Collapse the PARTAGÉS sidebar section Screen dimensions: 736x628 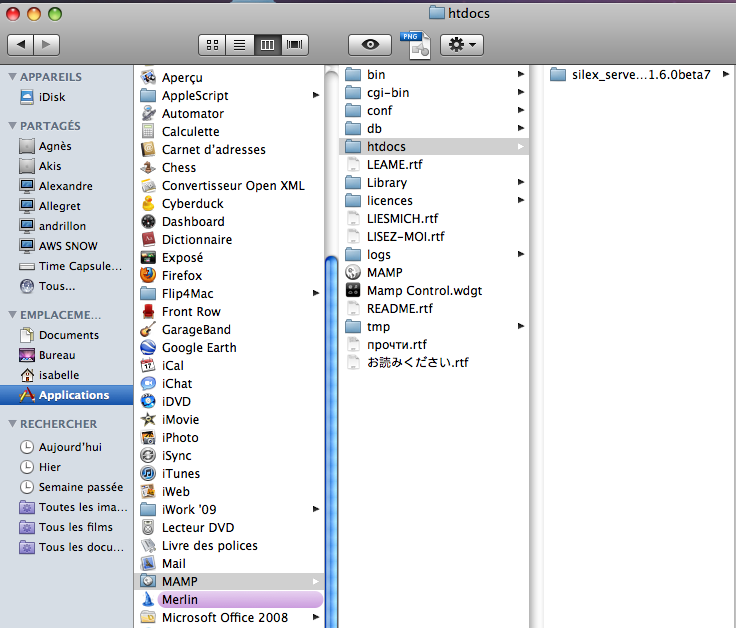12,126
